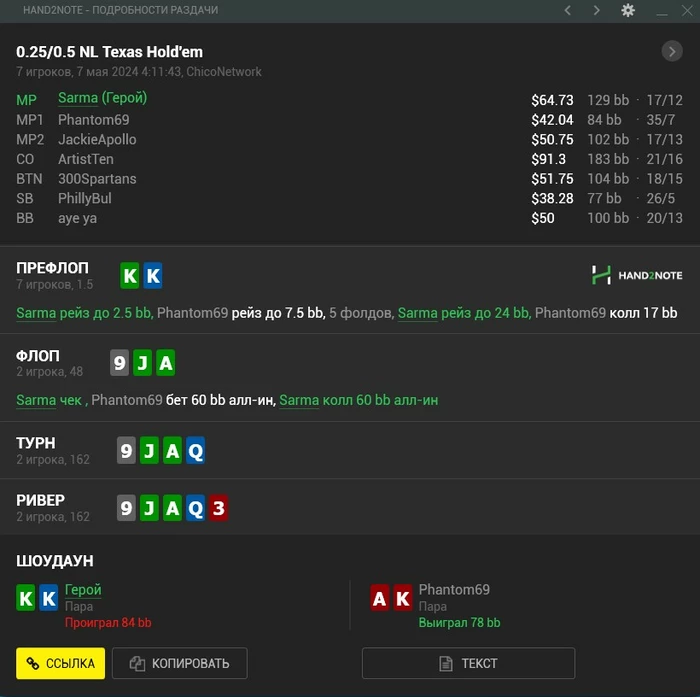Image resolution: width=700 pixels, height=697 pixels.
Task: Click the 9 card on the flop row
Action: [x=120, y=363]
